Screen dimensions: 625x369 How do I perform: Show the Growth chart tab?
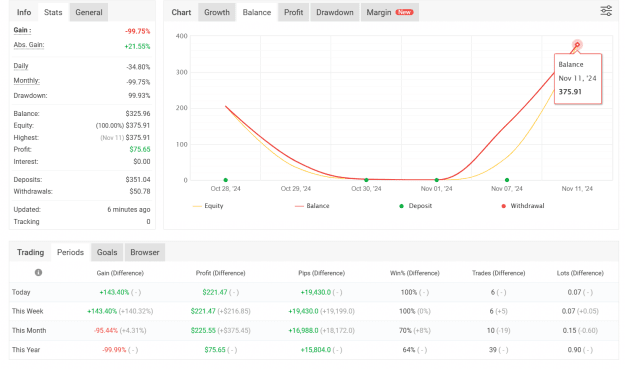pos(217,12)
